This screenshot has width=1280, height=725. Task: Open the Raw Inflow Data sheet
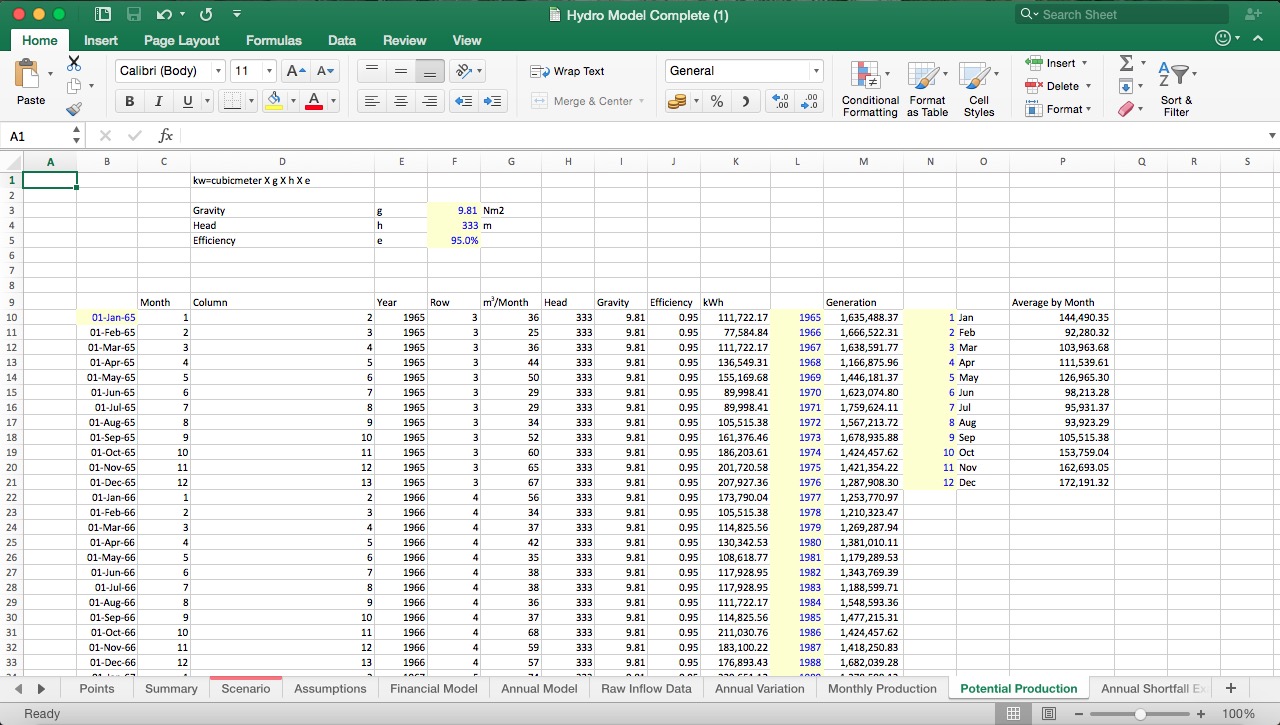point(646,688)
